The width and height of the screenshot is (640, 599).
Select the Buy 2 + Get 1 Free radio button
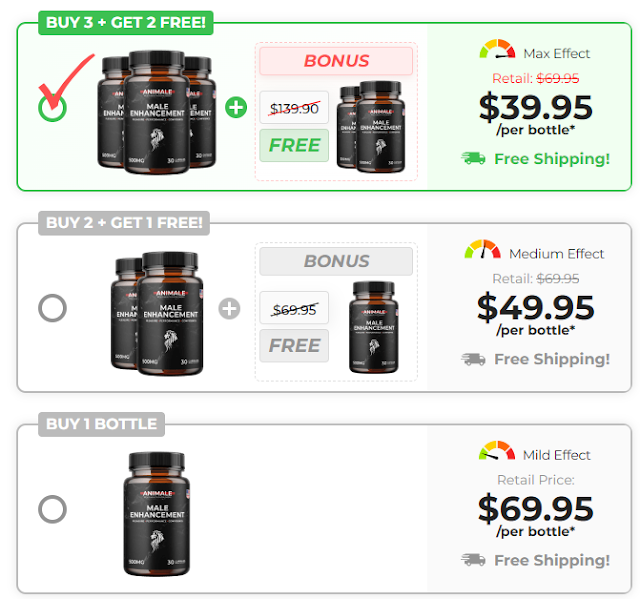coord(52,308)
